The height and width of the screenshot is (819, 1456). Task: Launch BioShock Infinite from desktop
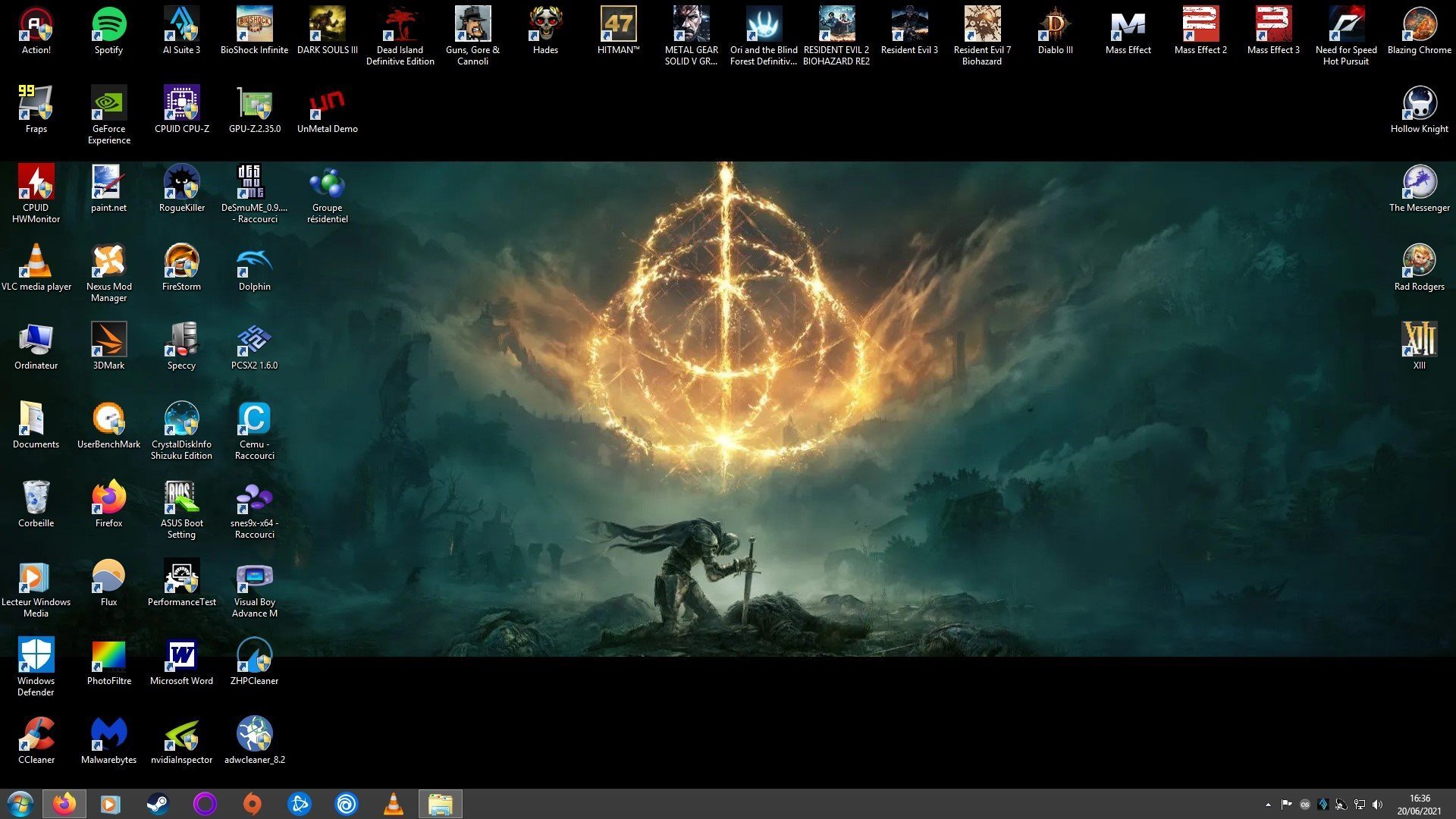click(x=254, y=30)
